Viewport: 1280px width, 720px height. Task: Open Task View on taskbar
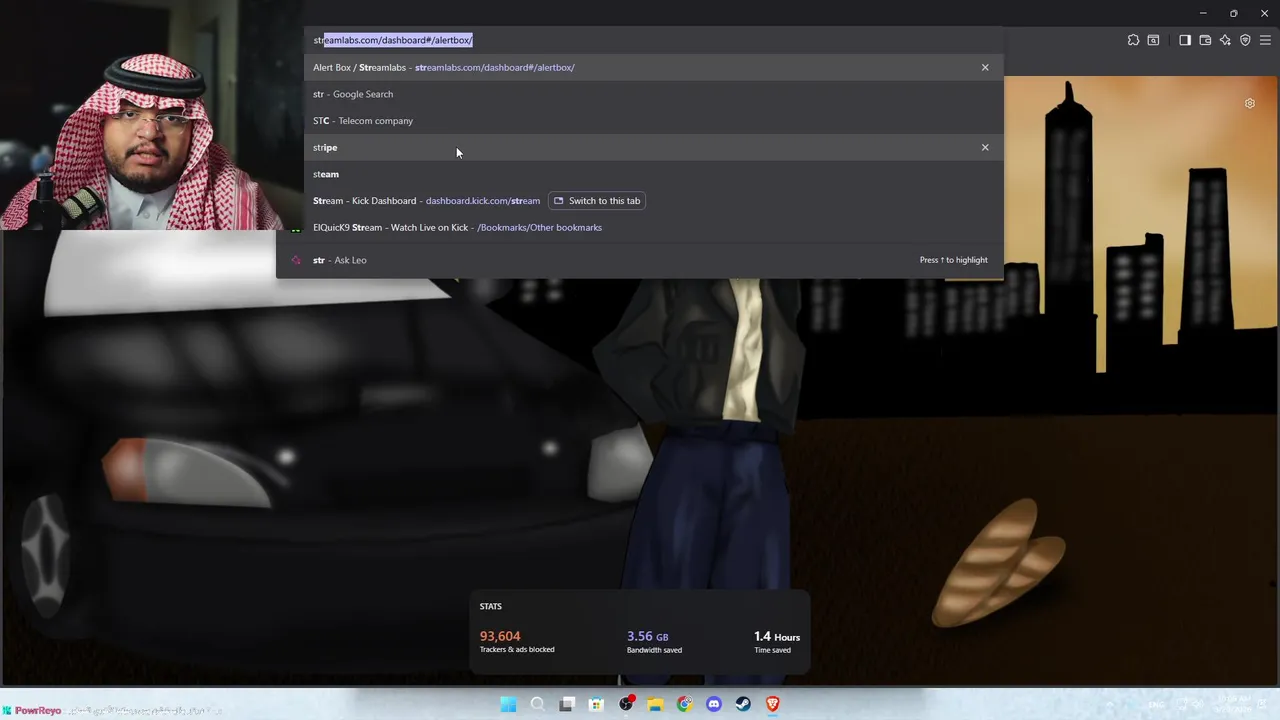(567, 704)
